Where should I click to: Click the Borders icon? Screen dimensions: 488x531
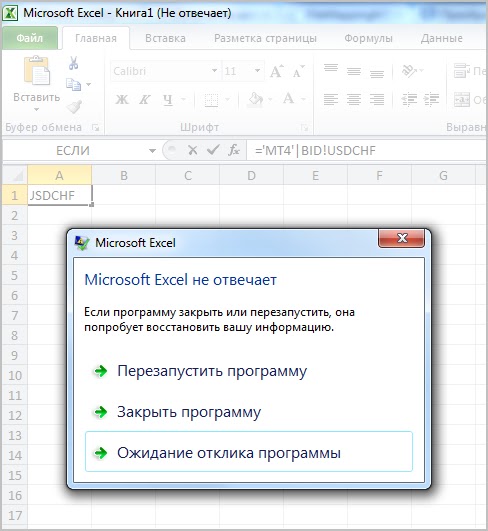211,100
